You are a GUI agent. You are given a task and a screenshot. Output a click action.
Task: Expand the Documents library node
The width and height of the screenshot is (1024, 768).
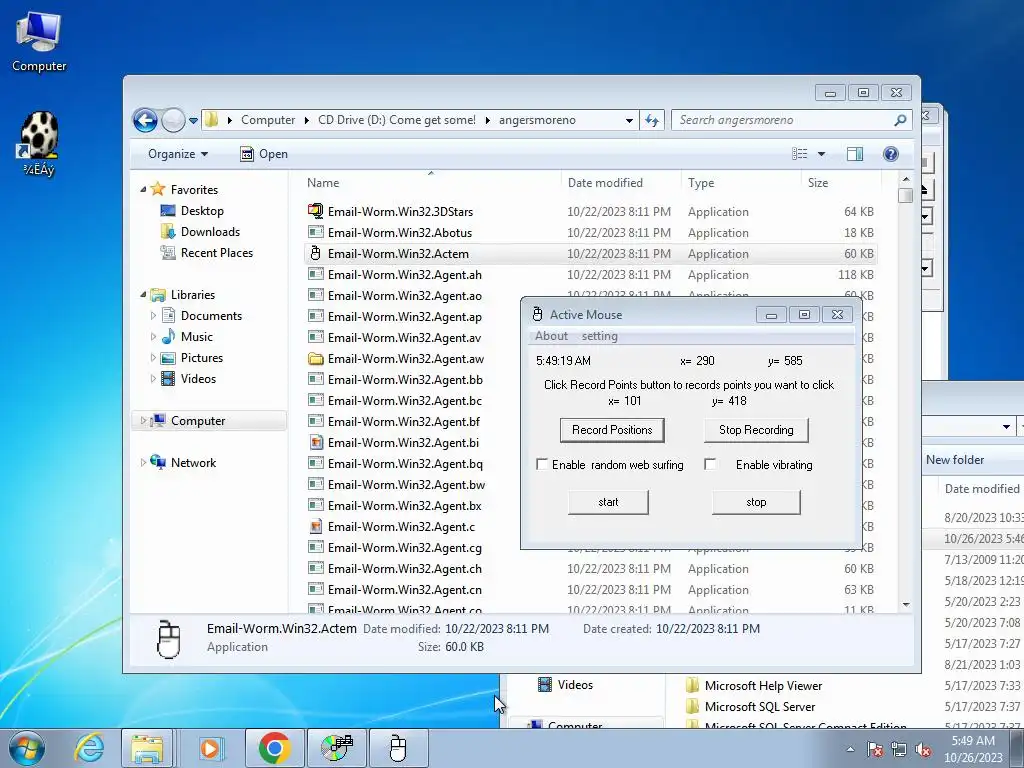click(x=153, y=315)
